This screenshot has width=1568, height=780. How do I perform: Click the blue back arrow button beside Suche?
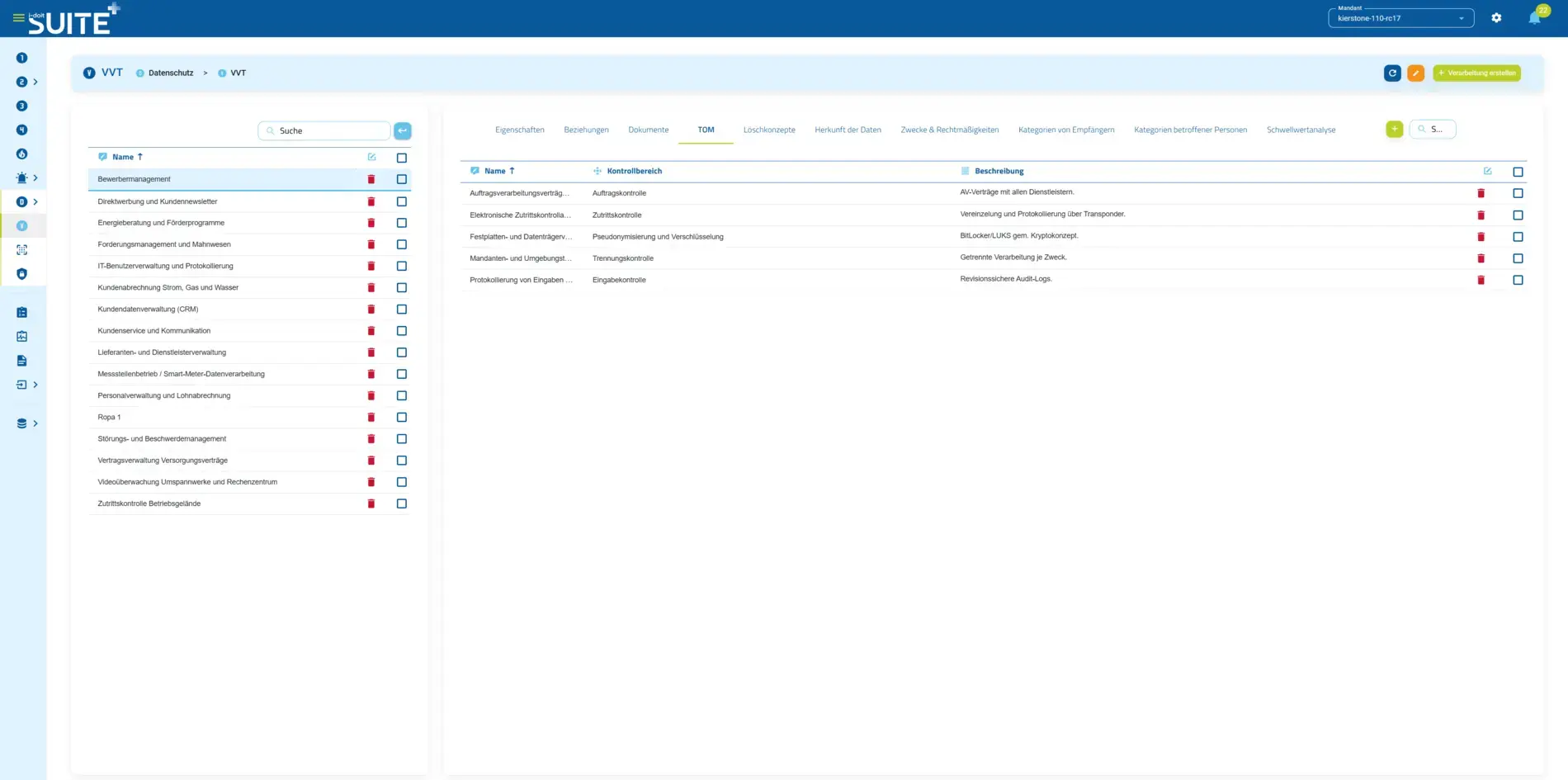point(403,130)
